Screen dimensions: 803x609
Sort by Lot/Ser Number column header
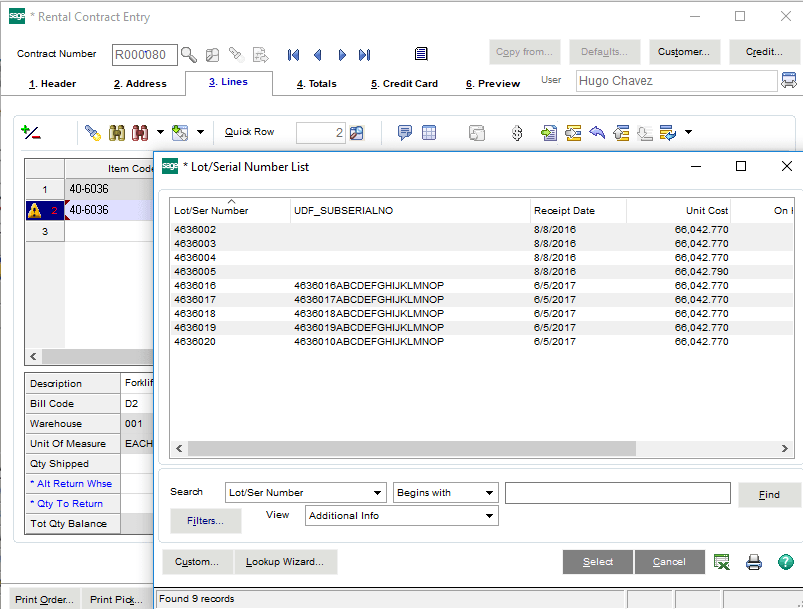(x=230, y=211)
